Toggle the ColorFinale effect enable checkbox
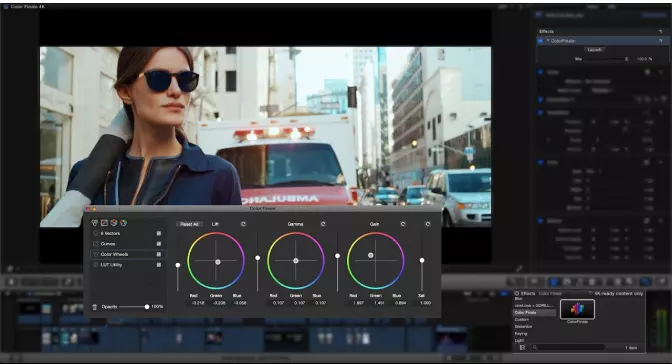672x364 pixels. click(540, 41)
